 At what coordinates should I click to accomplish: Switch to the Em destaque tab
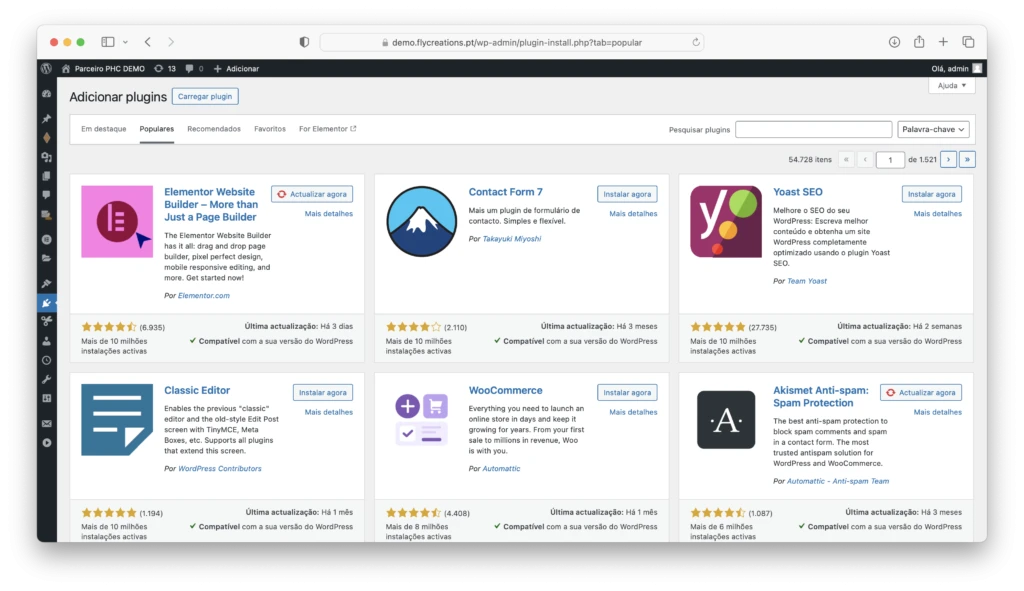pyautogui.click(x=104, y=129)
